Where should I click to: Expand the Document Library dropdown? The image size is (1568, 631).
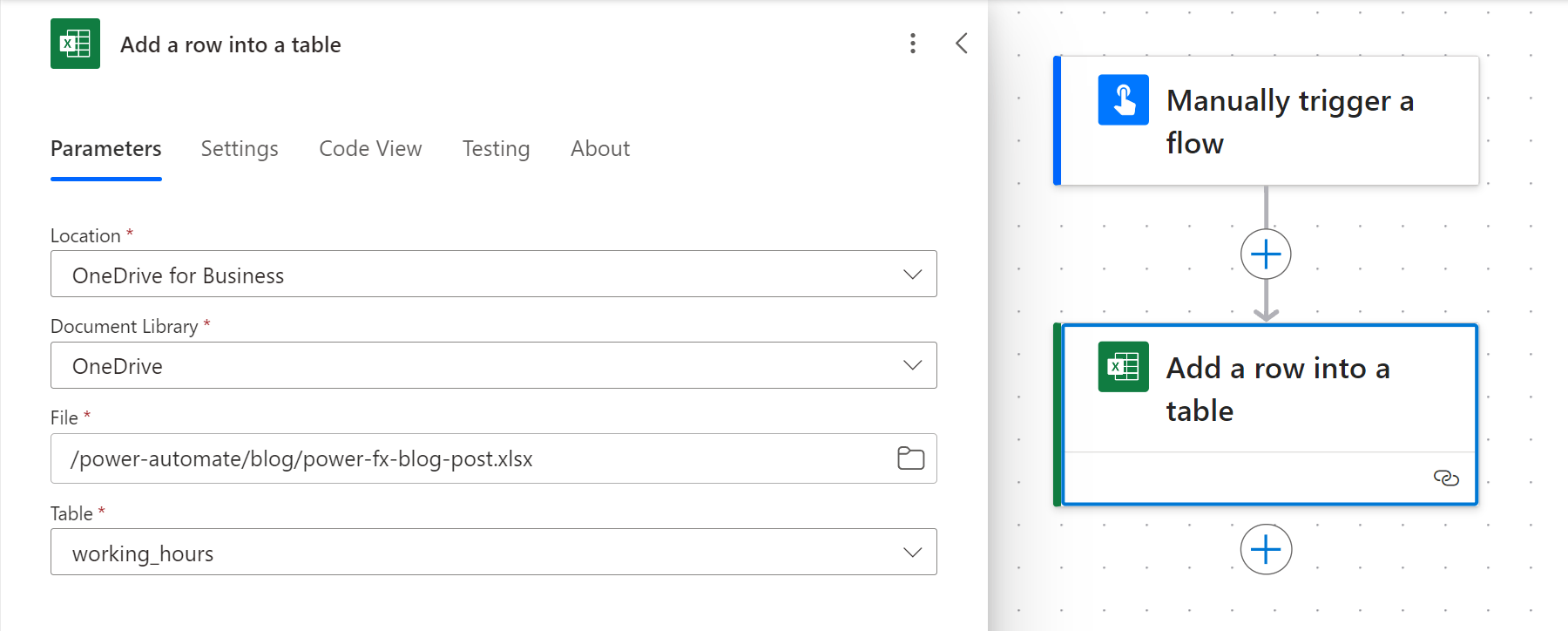(x=912, y=365)
